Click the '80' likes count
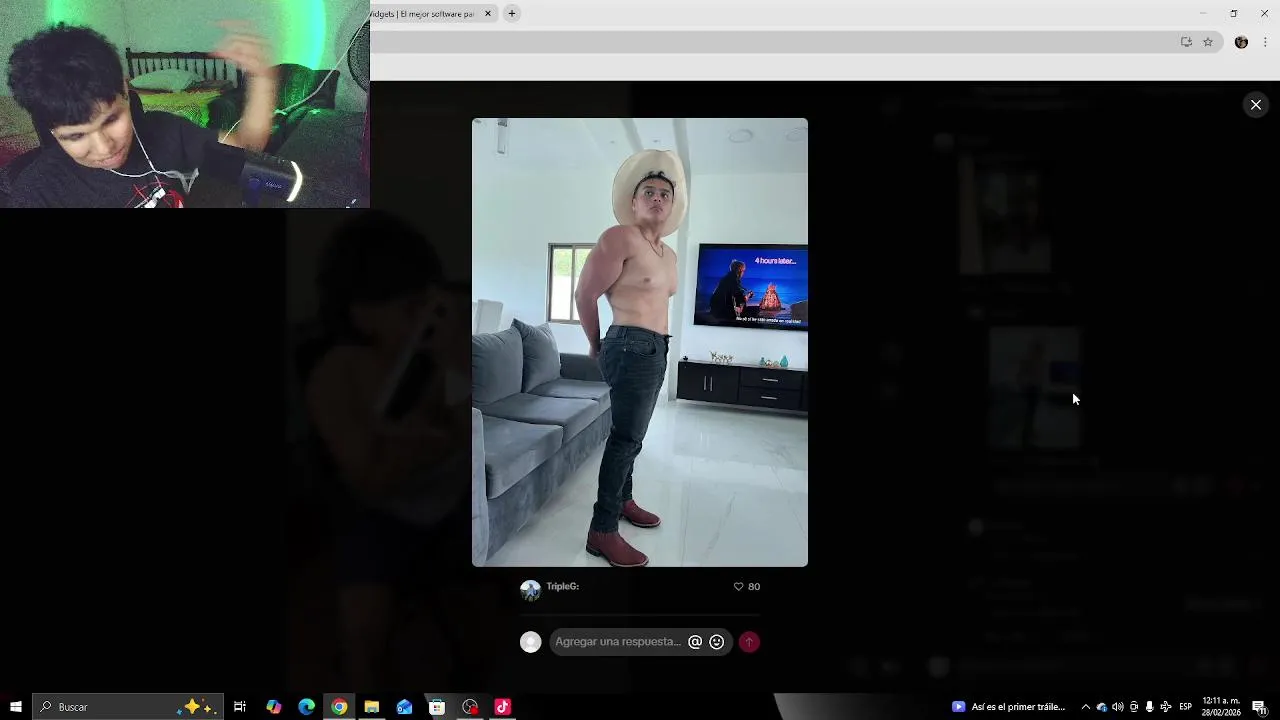The image size is (1280, 720). [754, 587]
